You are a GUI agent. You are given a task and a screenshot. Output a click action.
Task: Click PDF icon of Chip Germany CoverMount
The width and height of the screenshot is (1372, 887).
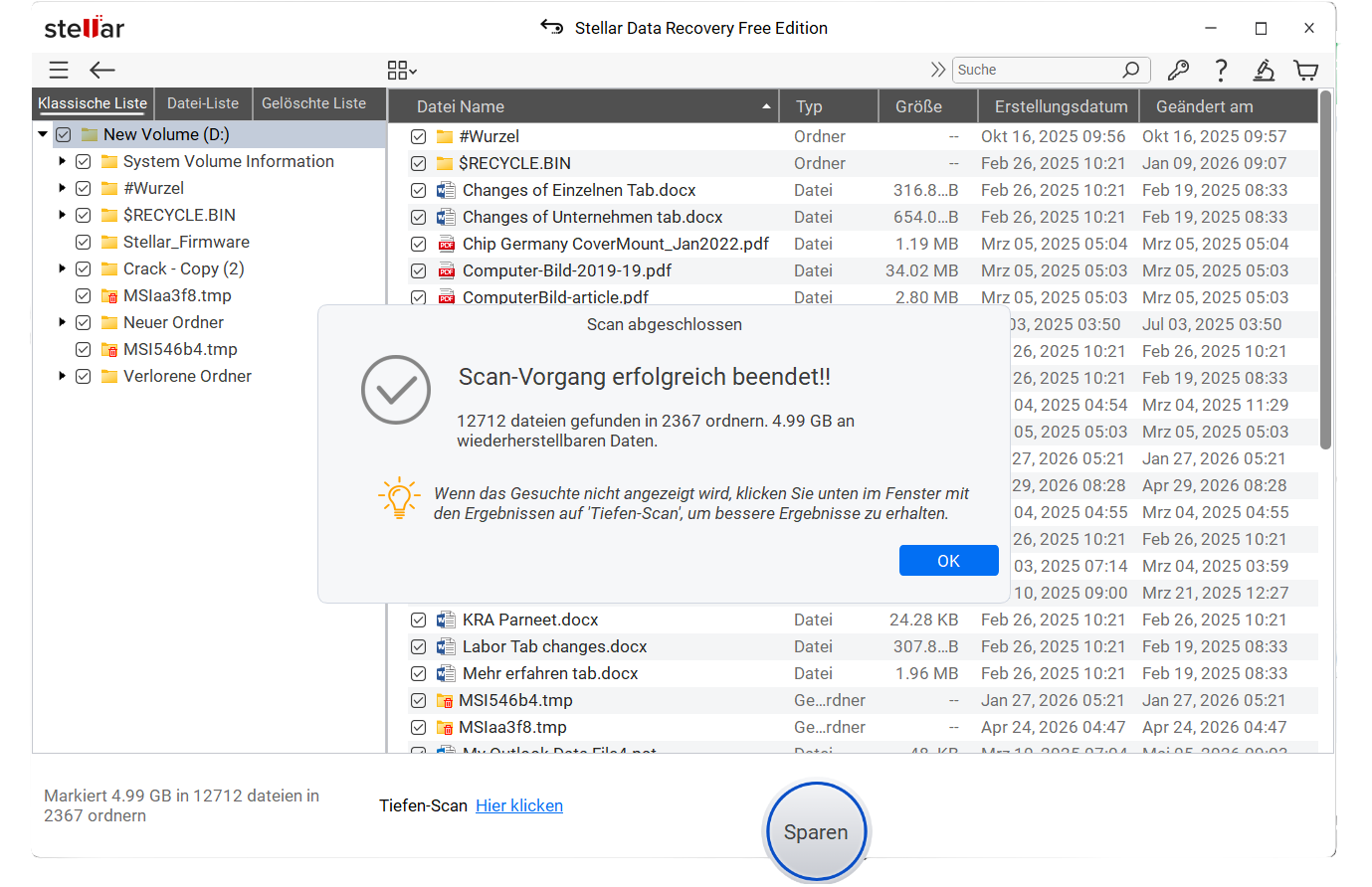click(447, 244)
